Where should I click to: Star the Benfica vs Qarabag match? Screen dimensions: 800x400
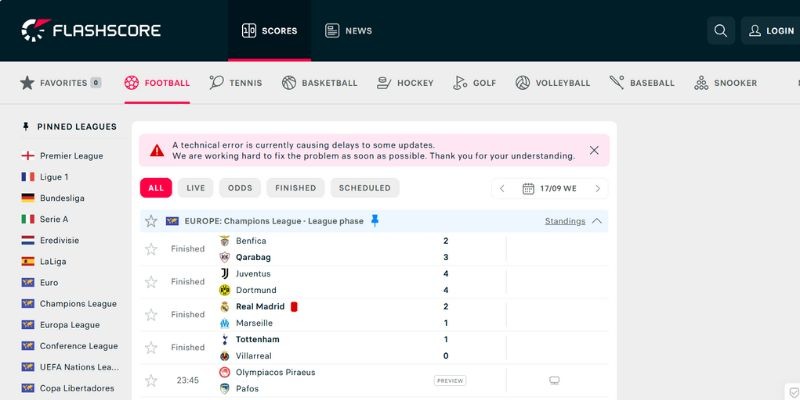pyautogui.click(x=151, y=249)
